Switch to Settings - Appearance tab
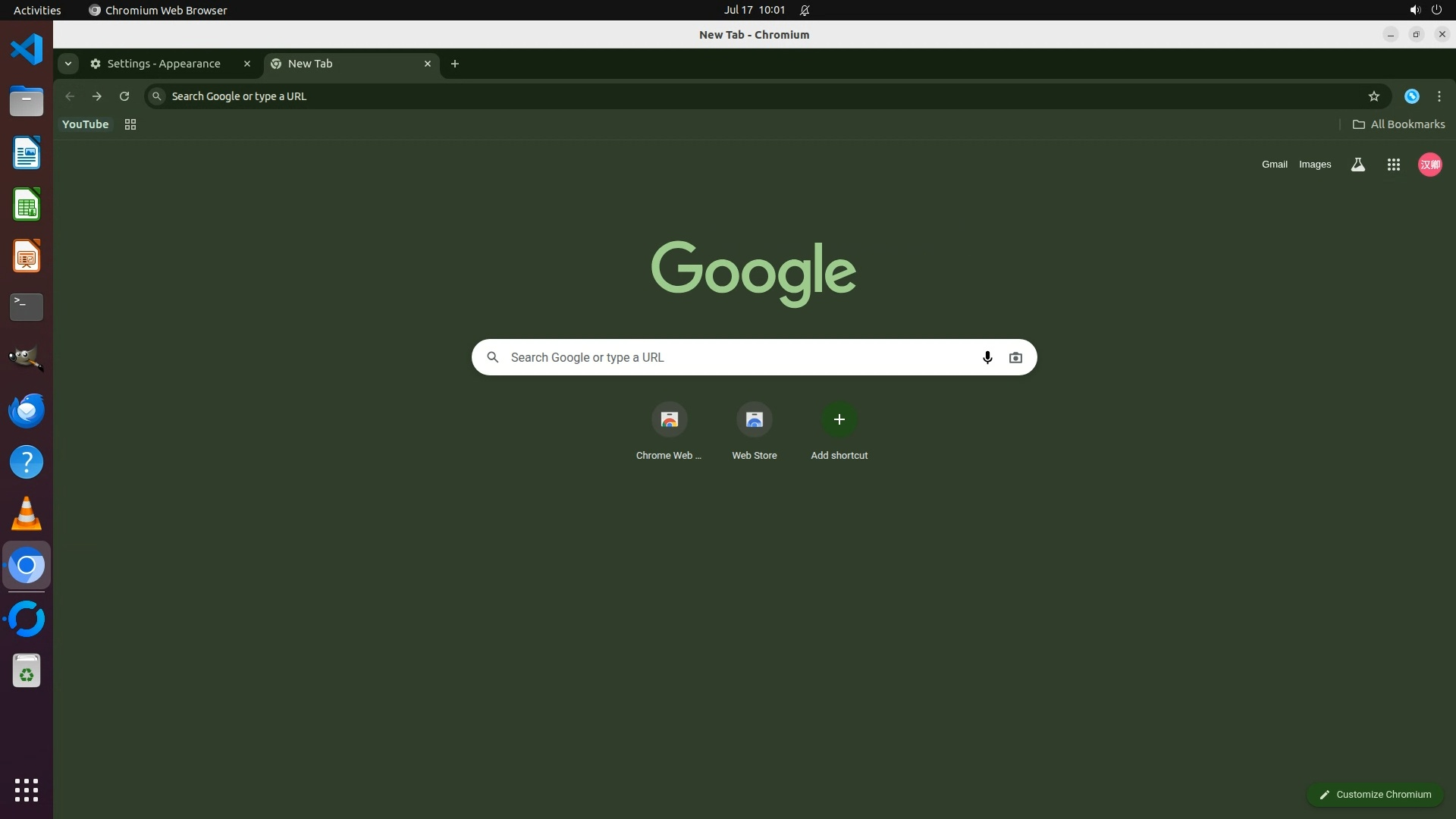The image size is (1456, 819). [164, 64]
